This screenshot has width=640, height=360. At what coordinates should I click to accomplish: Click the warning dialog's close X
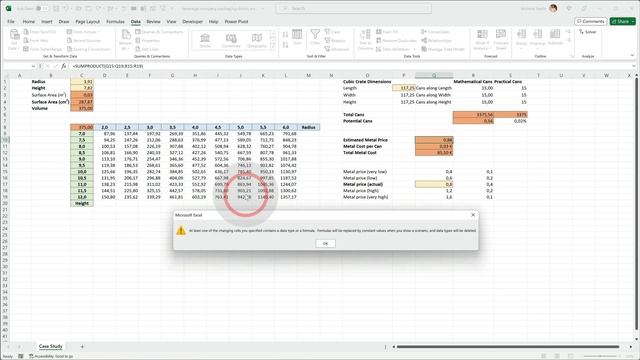click(x=473, y=215)
